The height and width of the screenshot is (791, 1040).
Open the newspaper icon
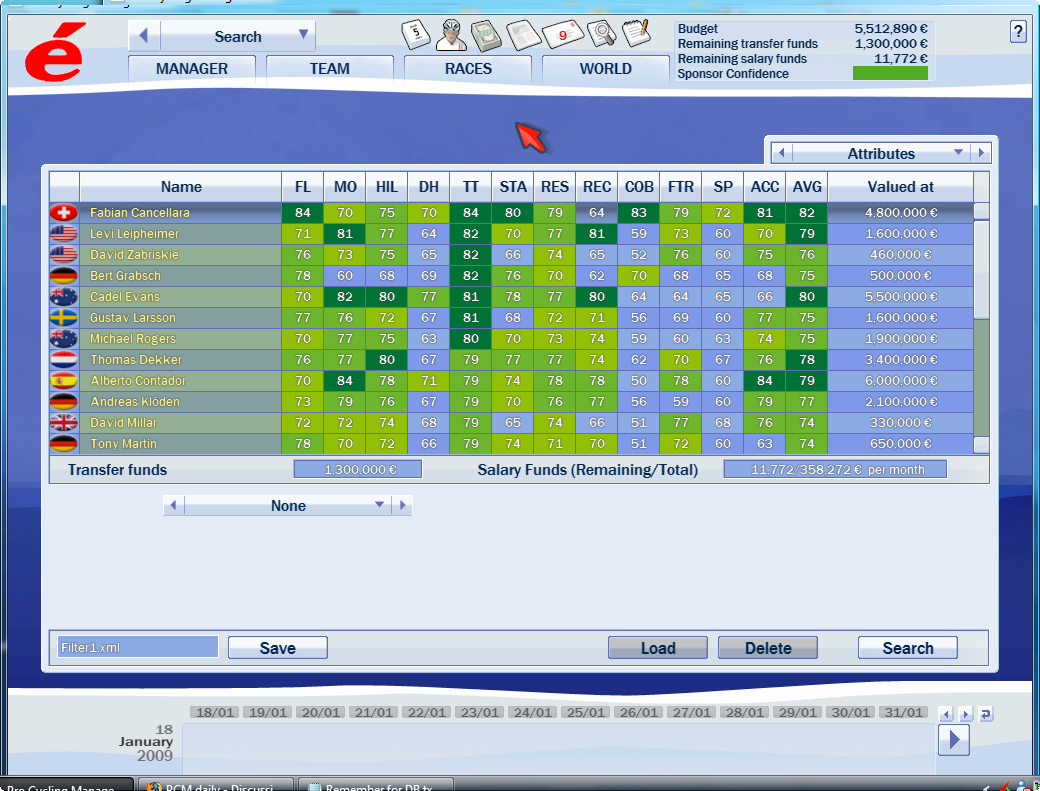522,35
